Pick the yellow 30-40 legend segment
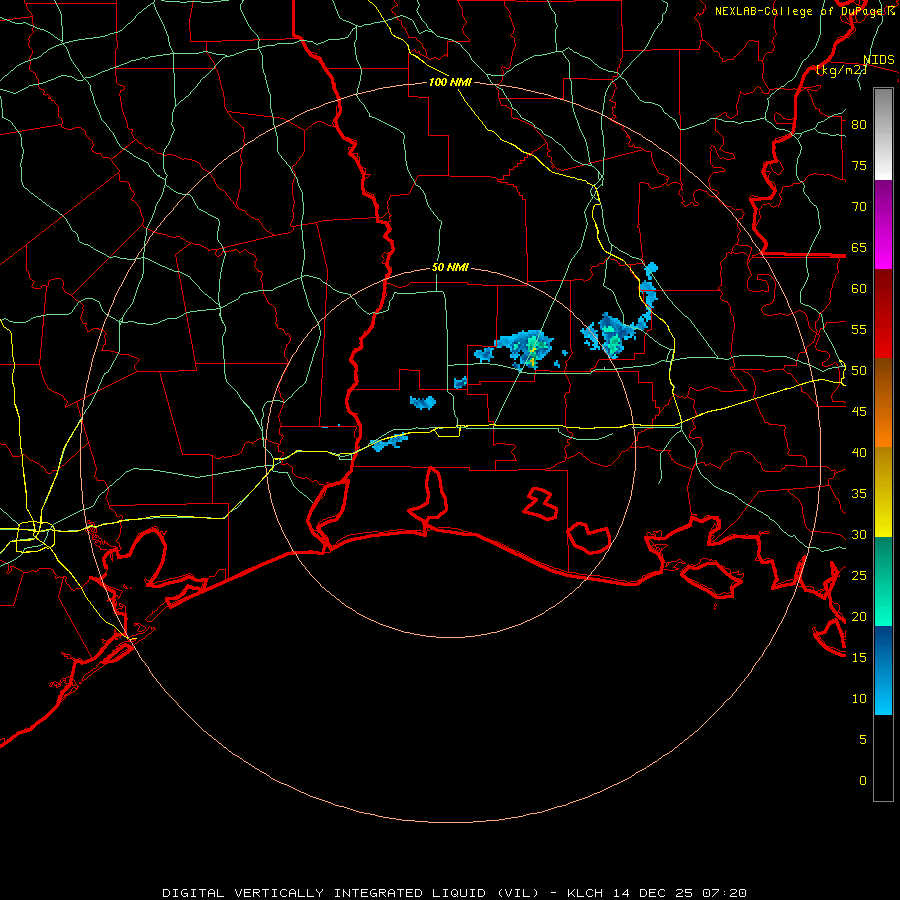The width and height of the screenshot is (900, 900). tap(883, 492)
